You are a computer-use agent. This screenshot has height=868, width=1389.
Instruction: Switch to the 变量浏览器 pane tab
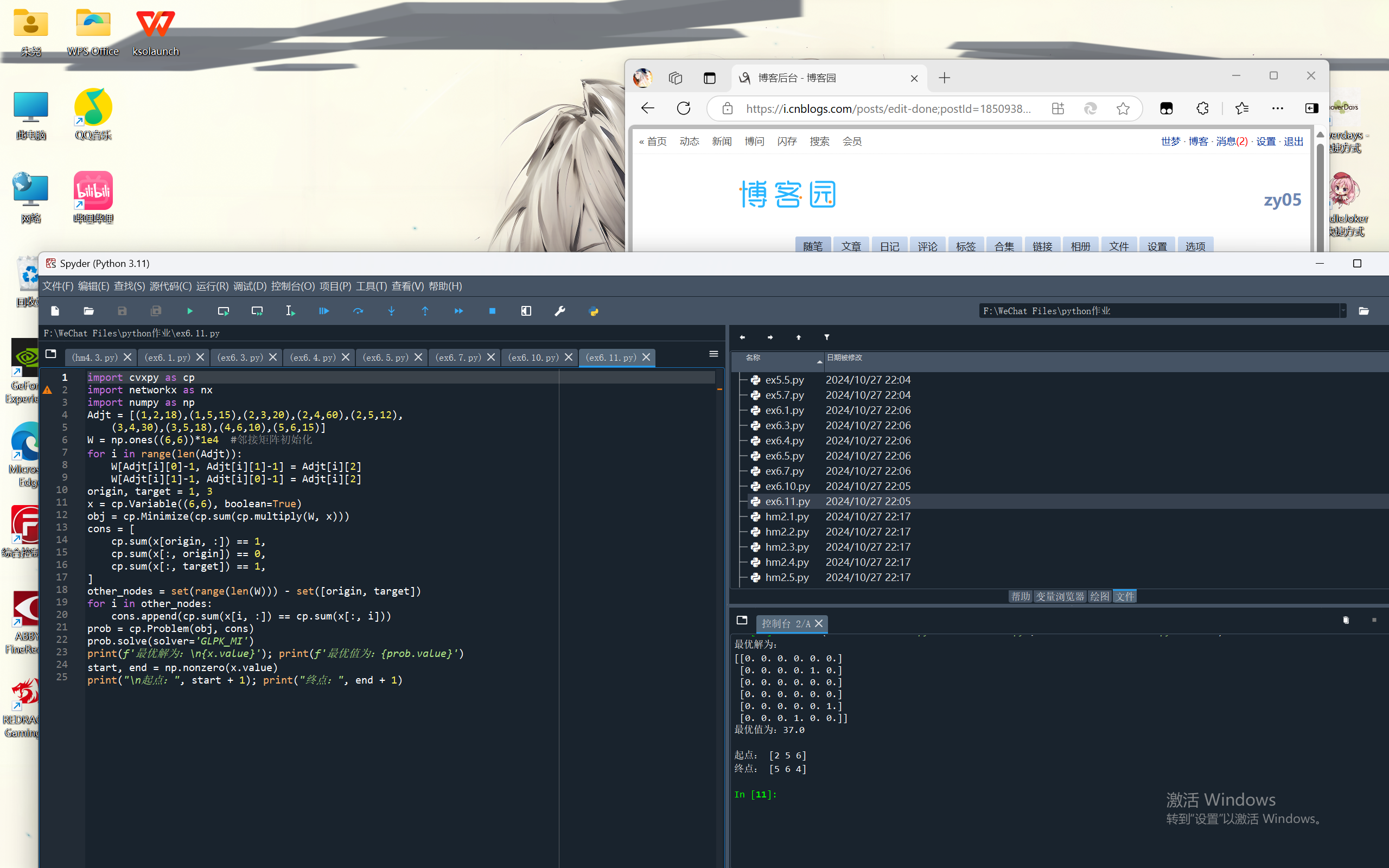[x=1060, y=596]
